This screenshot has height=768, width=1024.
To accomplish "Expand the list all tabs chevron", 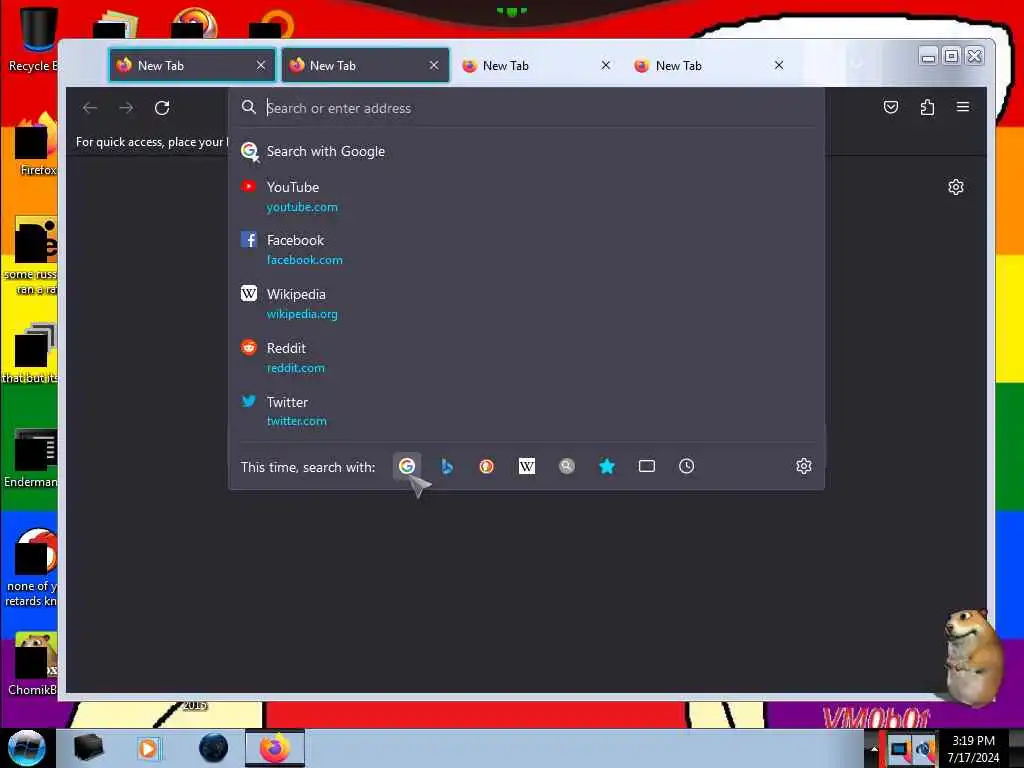I will pyautogui.click(x=857, y=63).
